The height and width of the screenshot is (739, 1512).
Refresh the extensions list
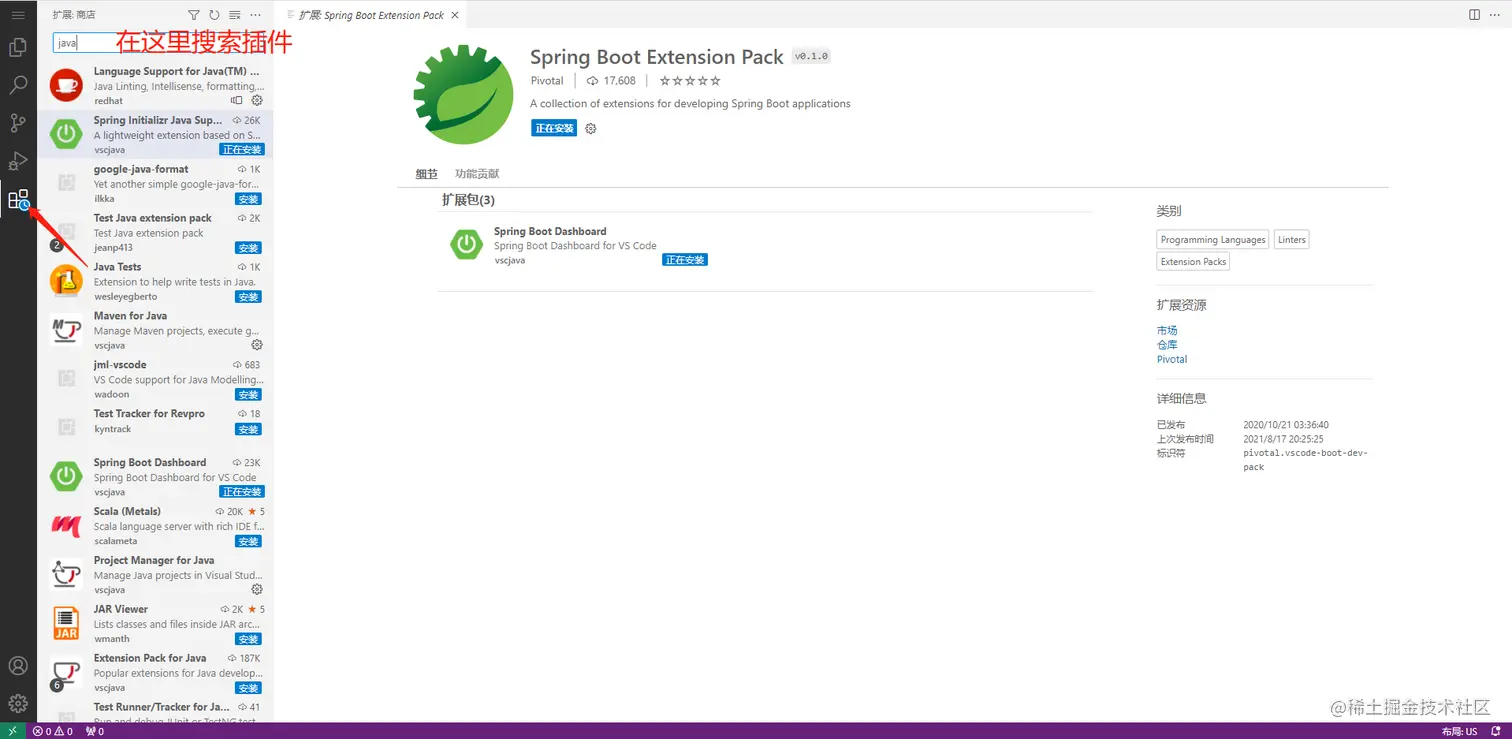point(214,15)
